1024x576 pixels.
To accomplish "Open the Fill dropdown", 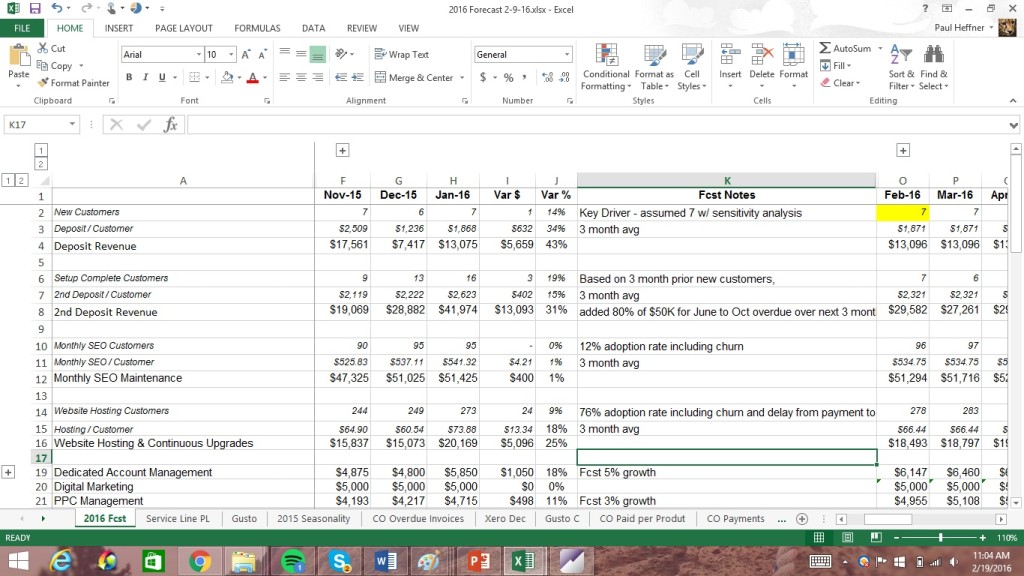I will 835,65.
